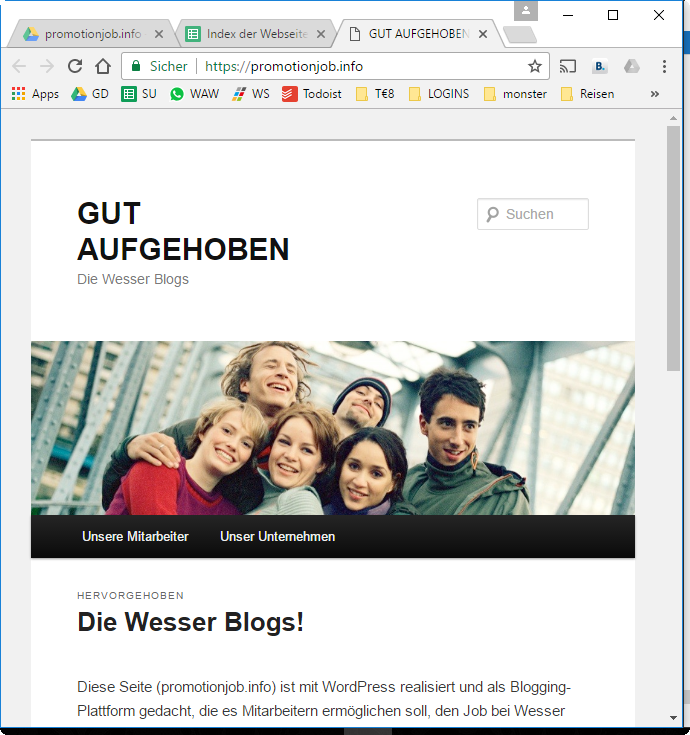
Task: Open the LOGINS bookmark folder
Action: [438, 94]
